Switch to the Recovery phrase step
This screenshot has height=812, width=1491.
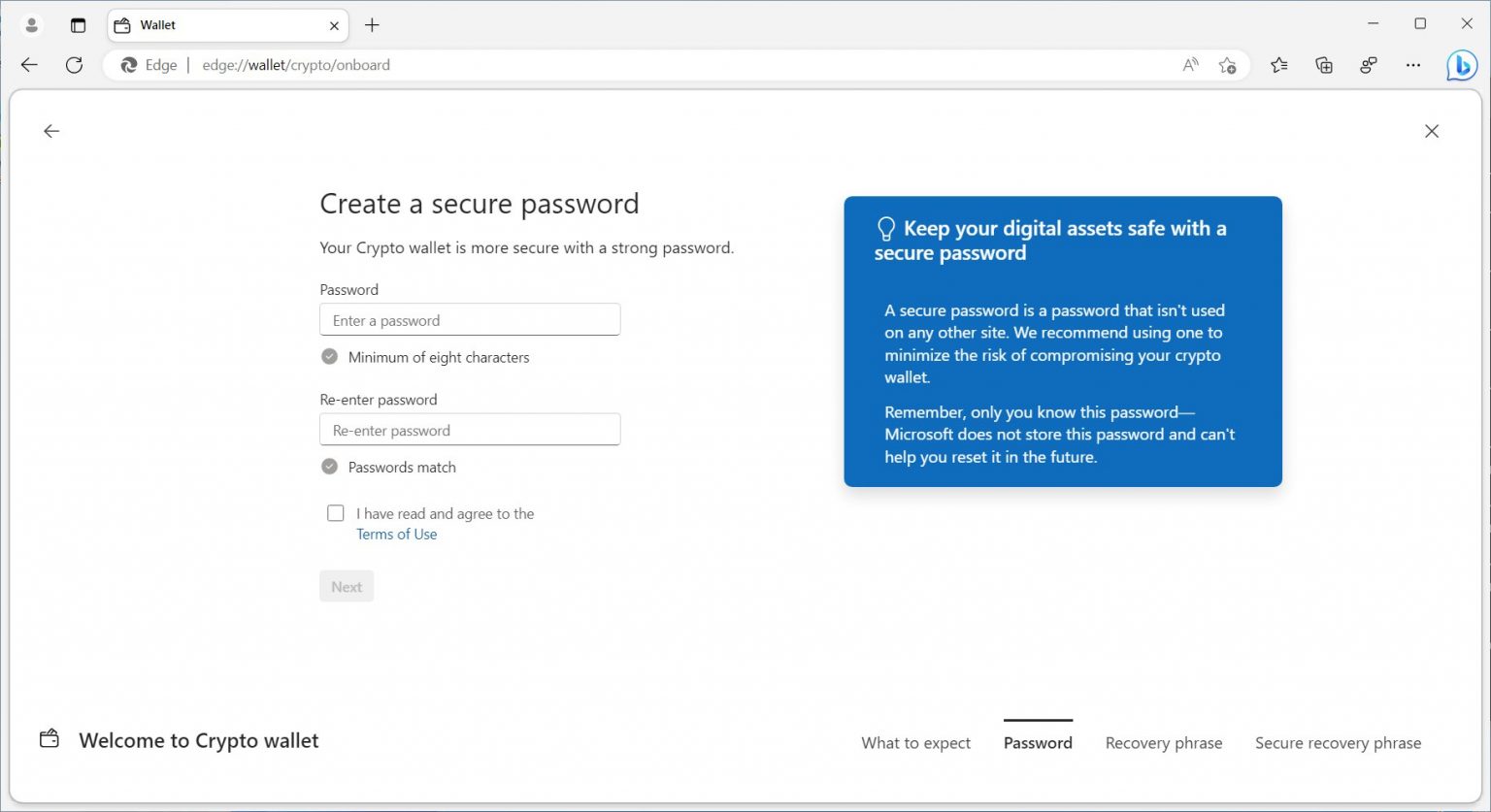click(x=1163, y=742)
